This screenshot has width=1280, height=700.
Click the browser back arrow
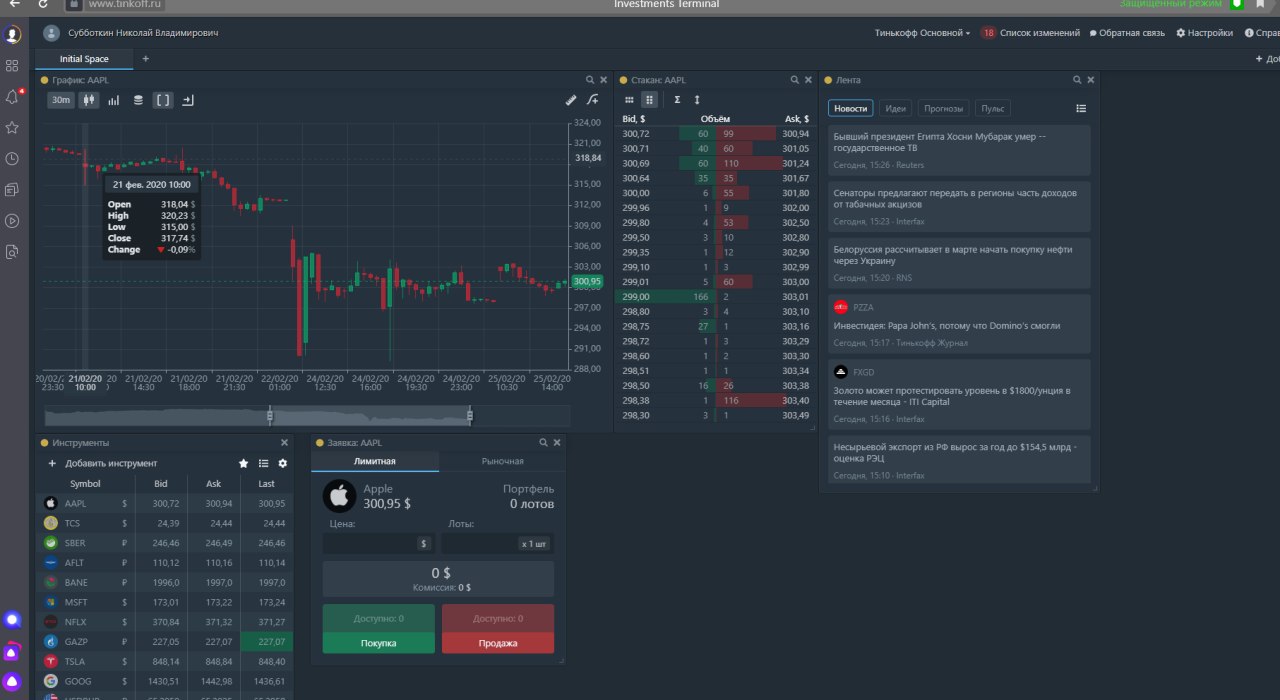(x=14, y=4)
